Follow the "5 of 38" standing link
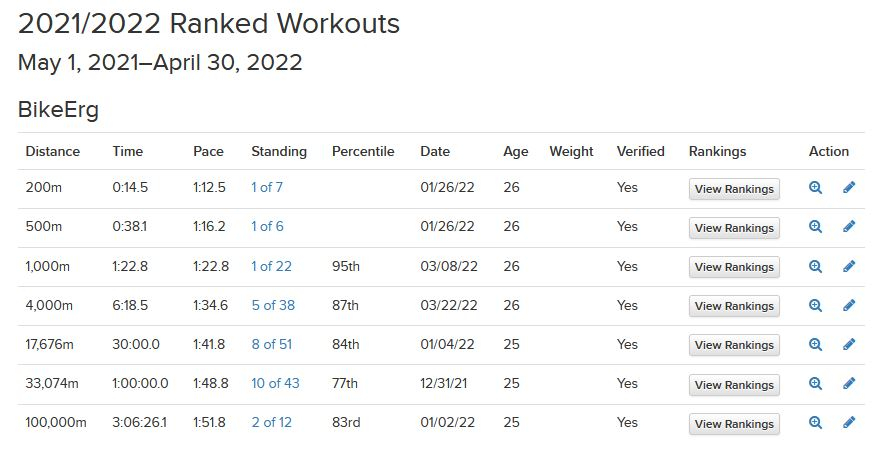881x454 pixels. click(273, 305)
